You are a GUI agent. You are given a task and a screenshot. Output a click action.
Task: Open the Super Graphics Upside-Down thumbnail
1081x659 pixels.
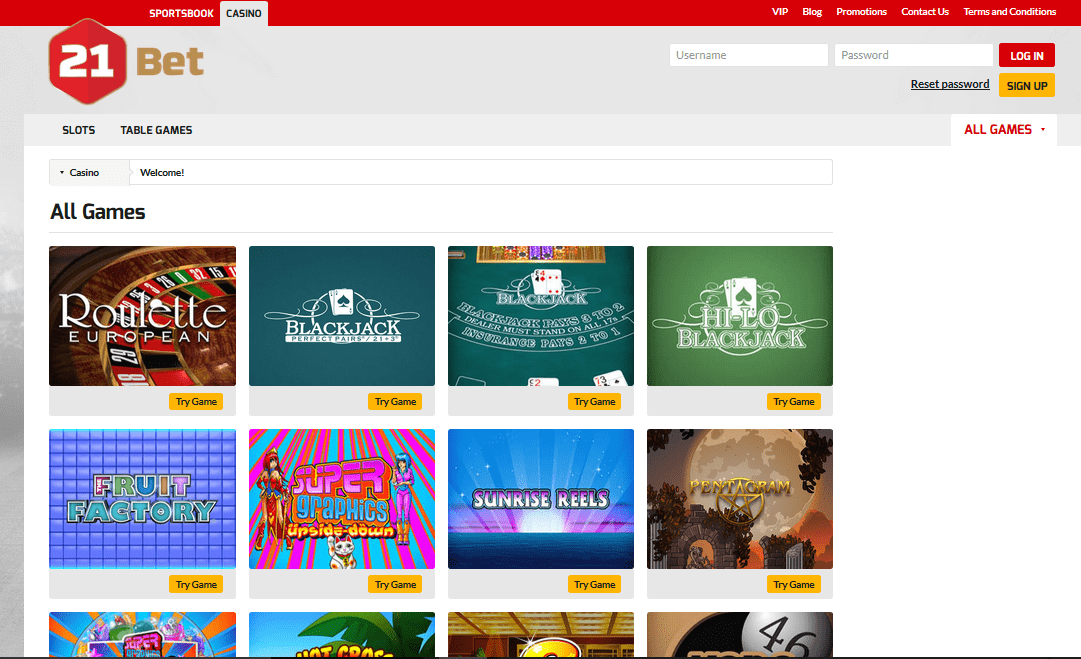pos(342,499)
